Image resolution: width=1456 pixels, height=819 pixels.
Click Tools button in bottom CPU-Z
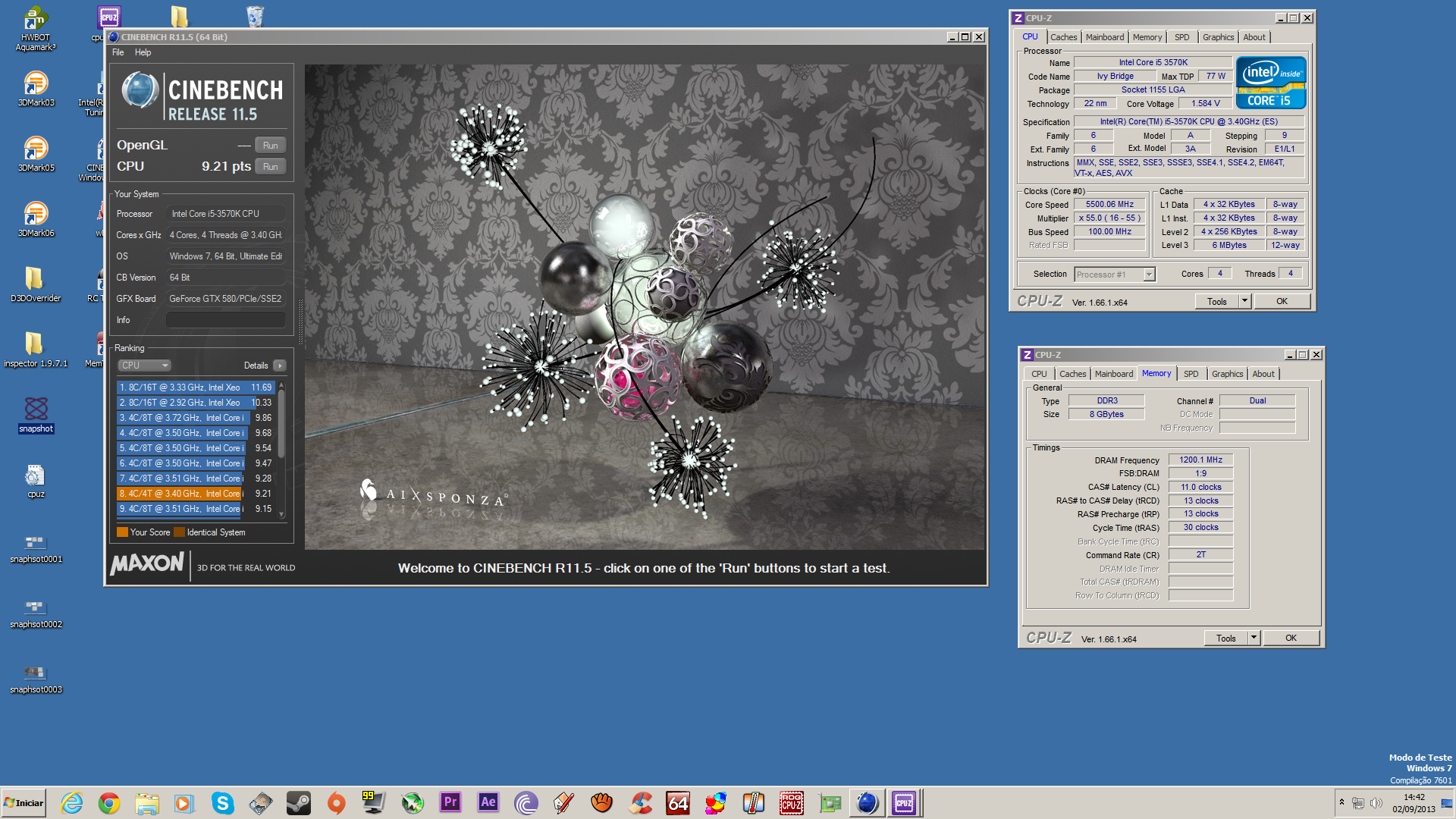tap(1225, 639)
